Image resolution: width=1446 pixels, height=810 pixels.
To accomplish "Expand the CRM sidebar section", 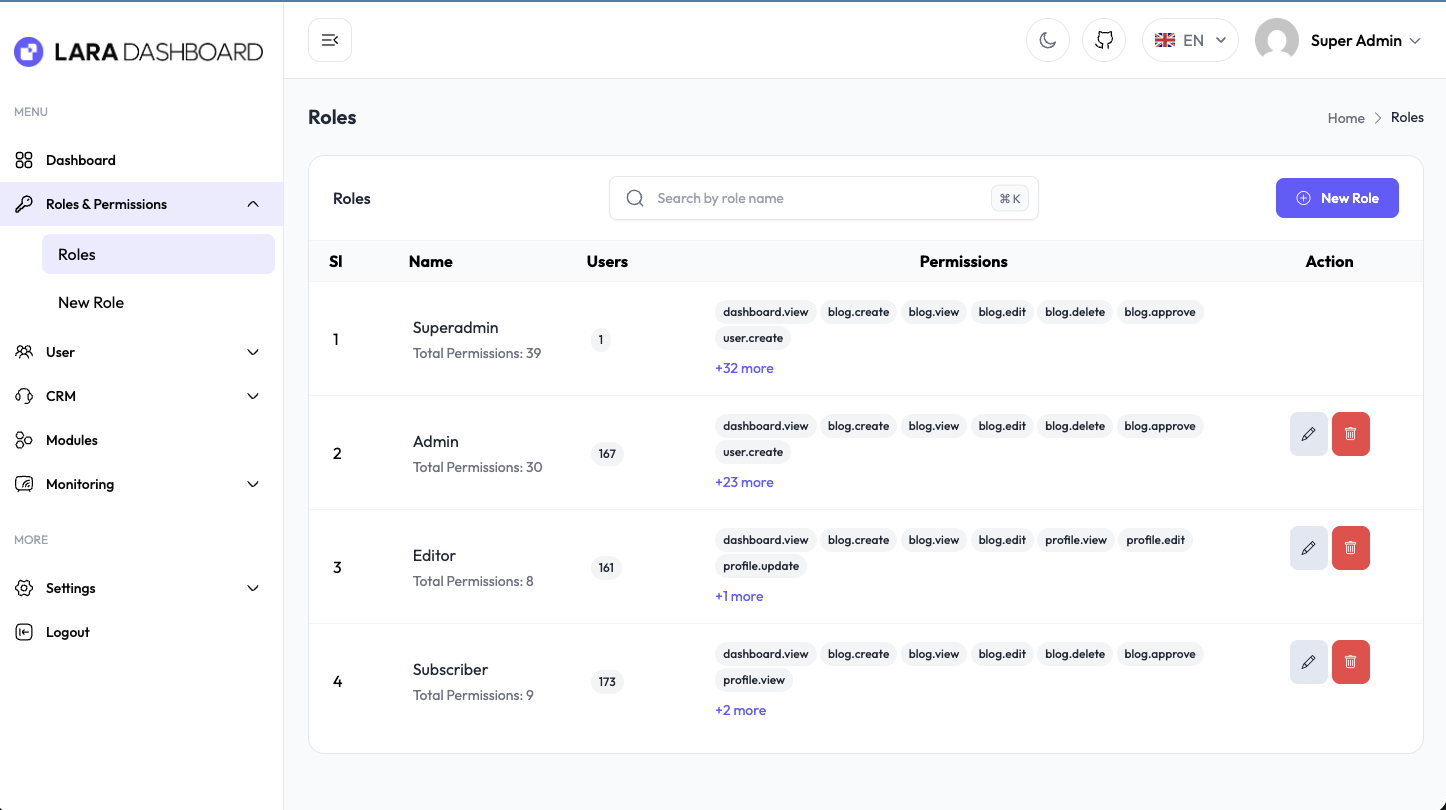I will [x=138, y=396].
